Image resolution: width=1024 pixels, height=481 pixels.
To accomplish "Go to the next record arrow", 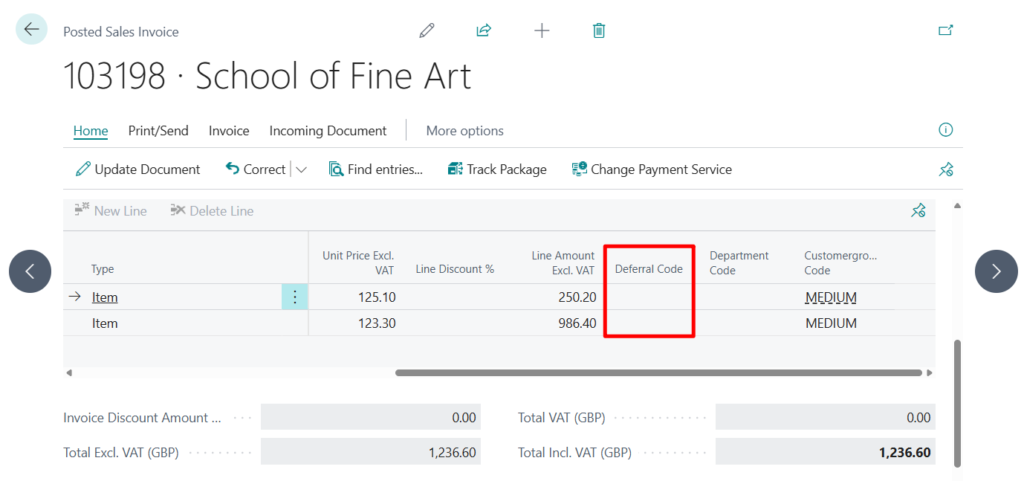I will point(996,271).
